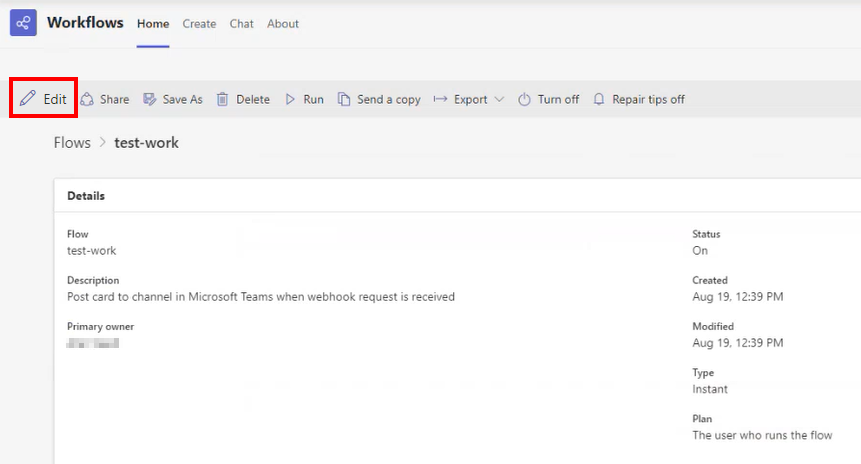
Task: Navigate to Flows breadcrumb link
Action: click(x=72, y=143)
